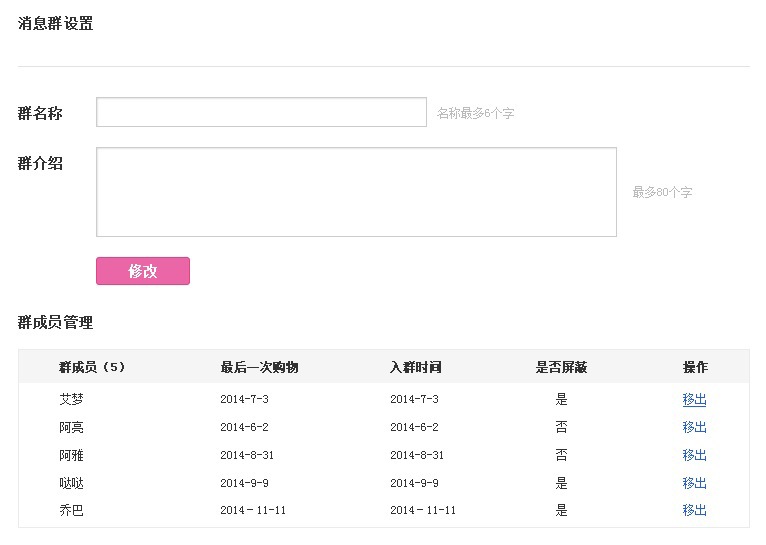Select member name 艾梦
Viewport: 766px width, 545px height.
tap(71, 399)
